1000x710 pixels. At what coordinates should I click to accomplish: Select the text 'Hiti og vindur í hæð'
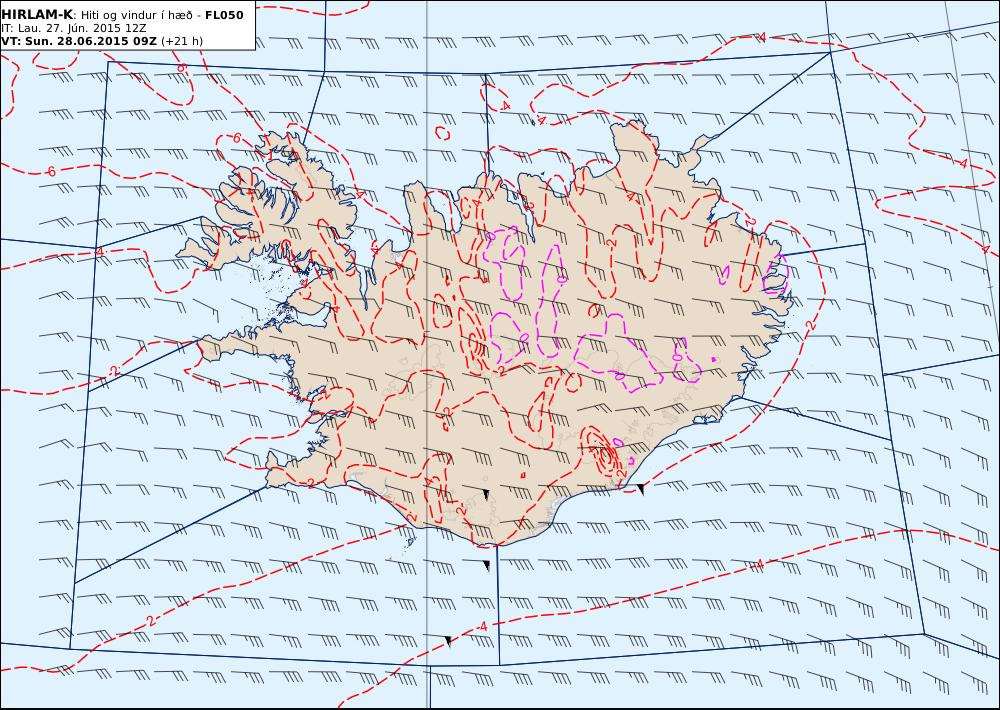click(x=136, y=15)
